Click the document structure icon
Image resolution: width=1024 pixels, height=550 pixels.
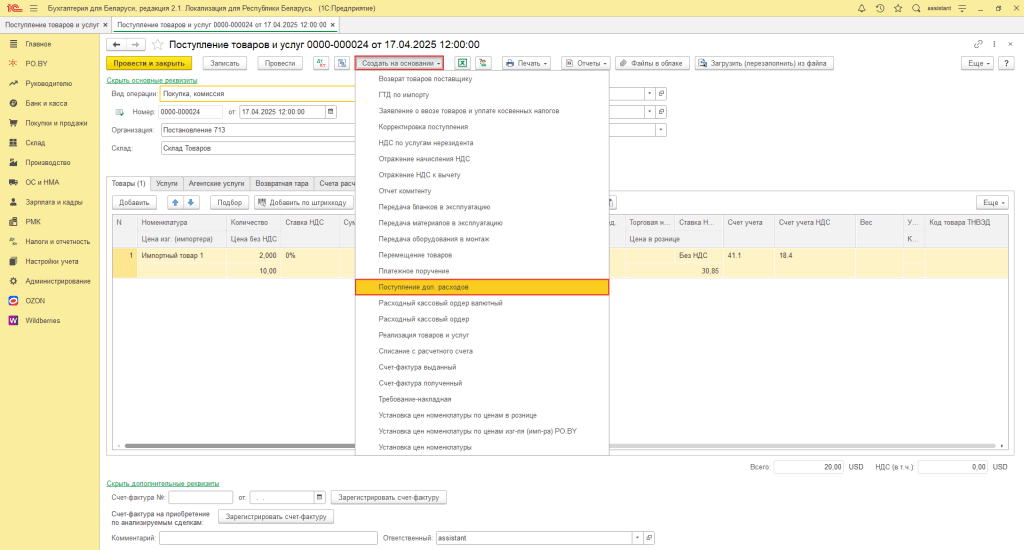[x=342, y=63]
